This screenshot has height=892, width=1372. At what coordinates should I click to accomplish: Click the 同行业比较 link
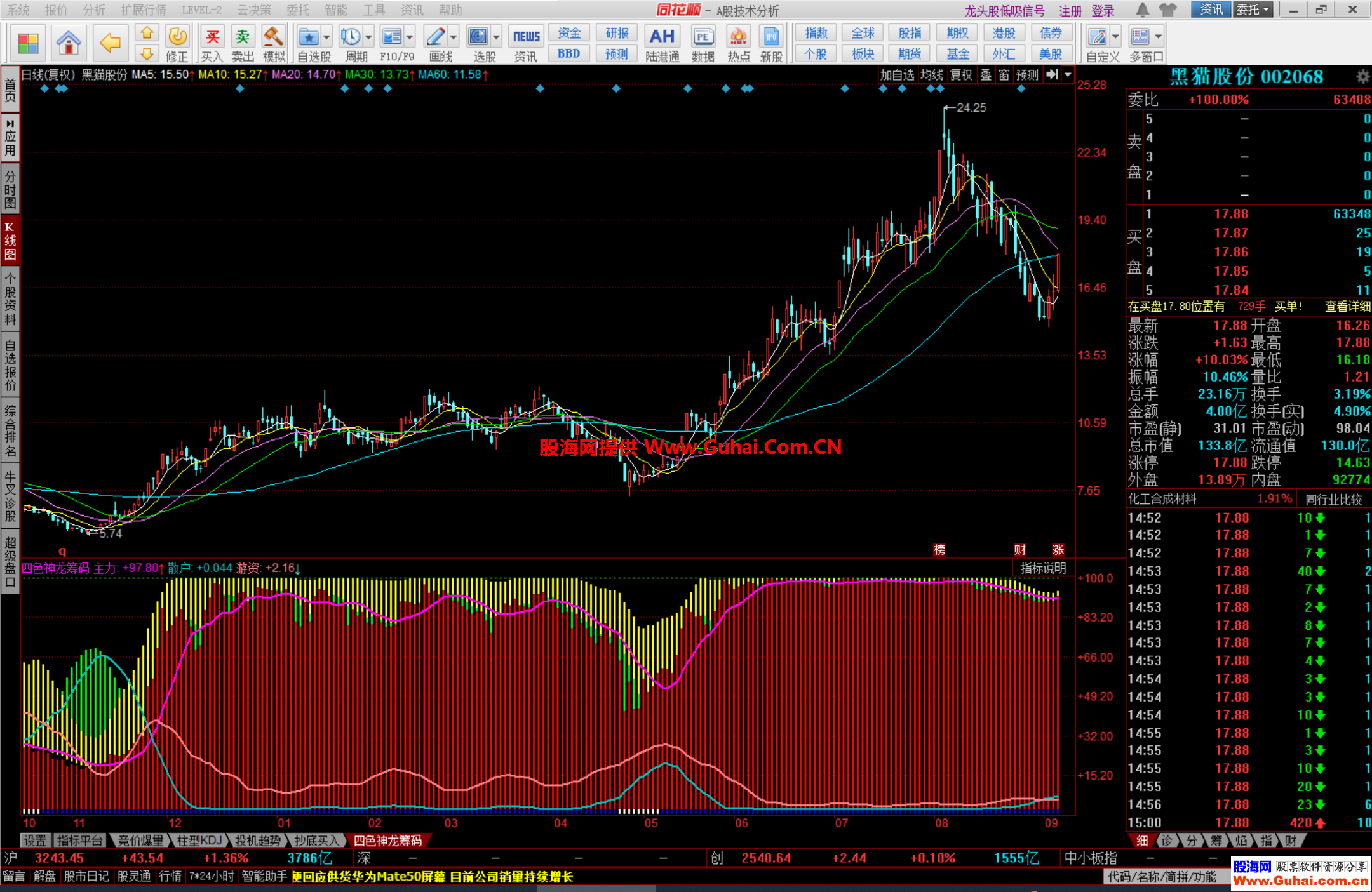tap(1333, 500)
